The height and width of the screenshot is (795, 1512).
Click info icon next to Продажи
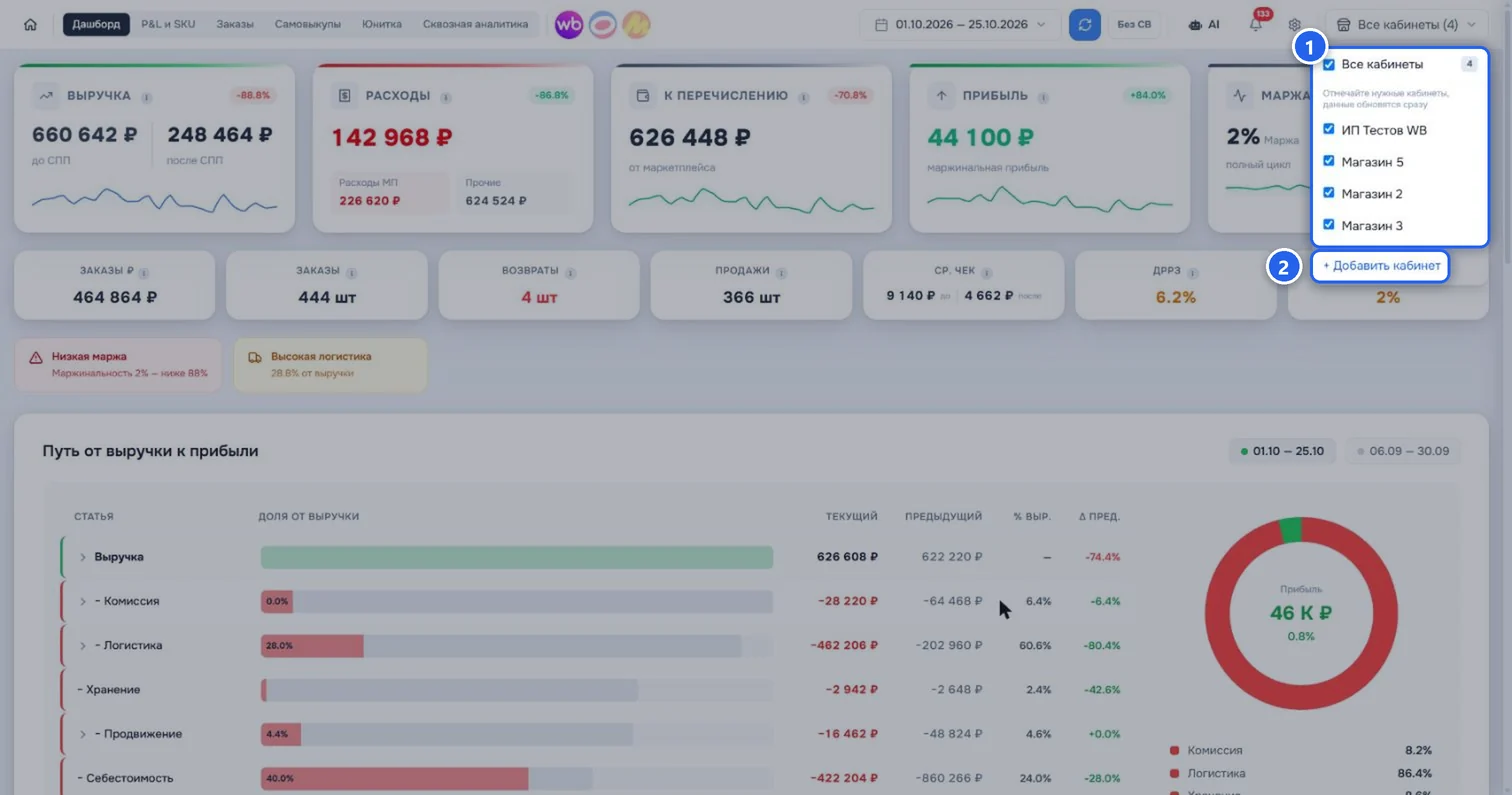tap(781, 272)
